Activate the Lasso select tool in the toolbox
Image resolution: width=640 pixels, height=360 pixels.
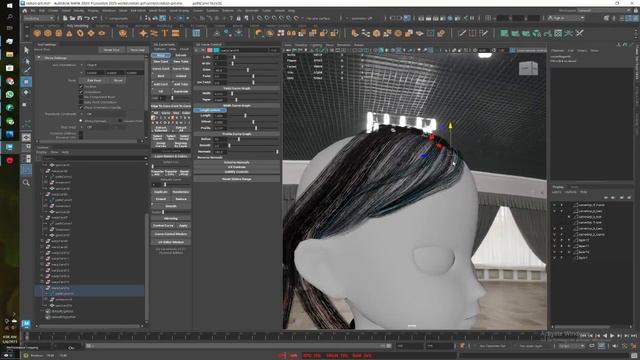coord(27,61)
